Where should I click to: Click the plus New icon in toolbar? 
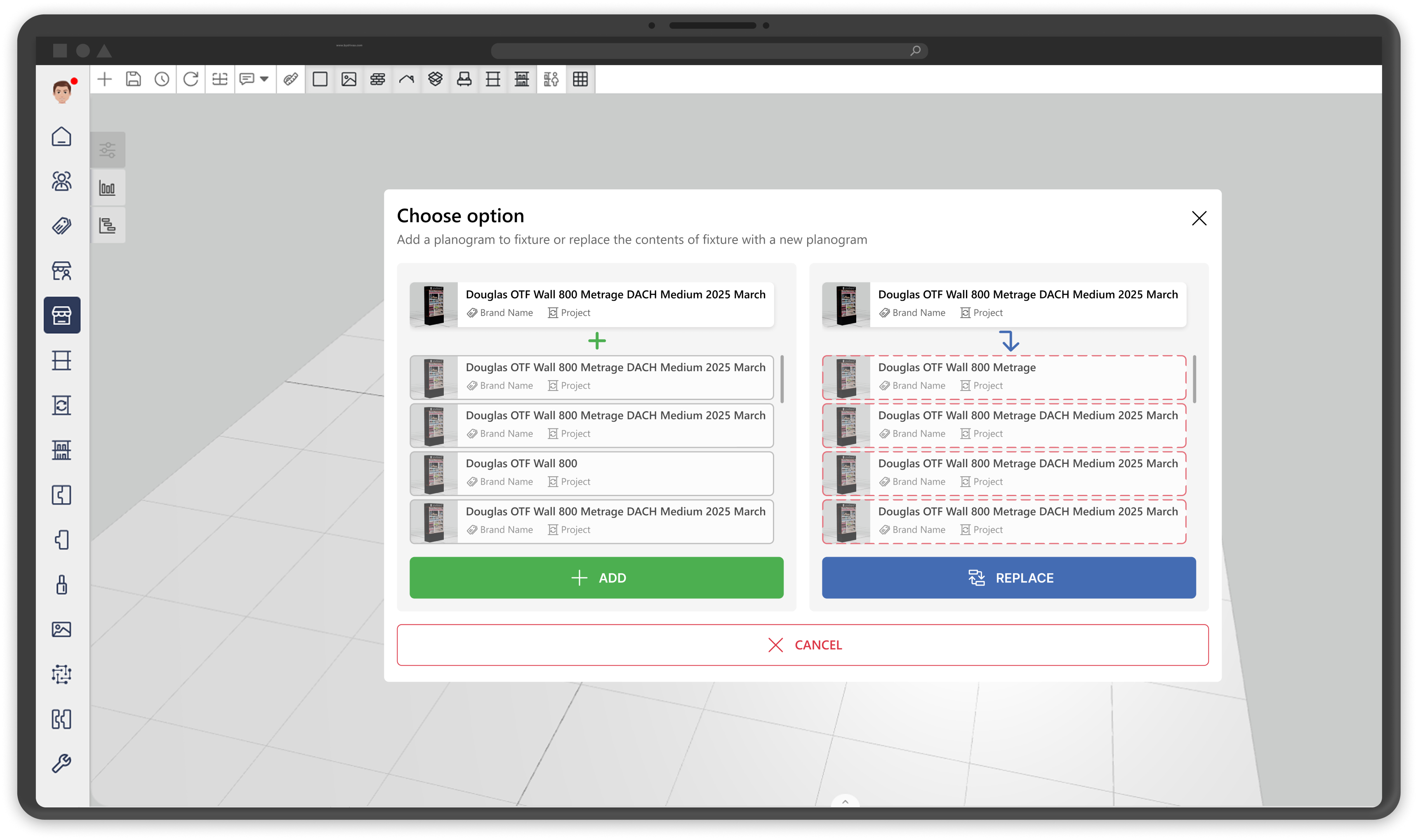pyautogui.click(x=105, y=79)
